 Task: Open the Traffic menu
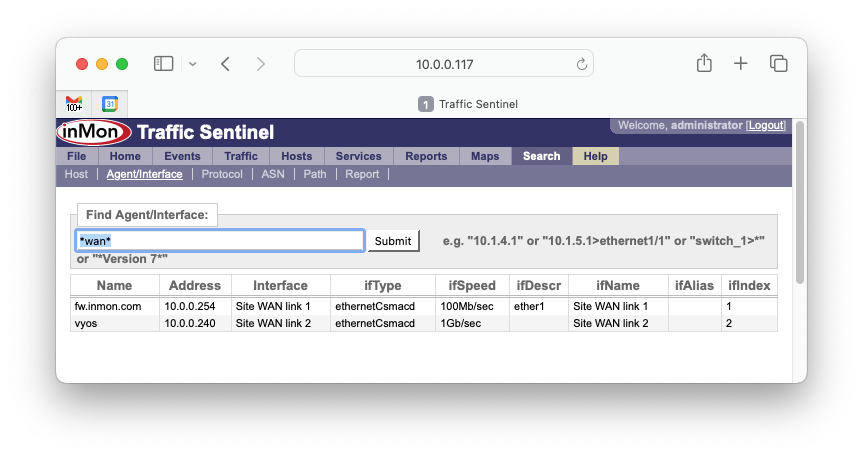tap(241, 156)
